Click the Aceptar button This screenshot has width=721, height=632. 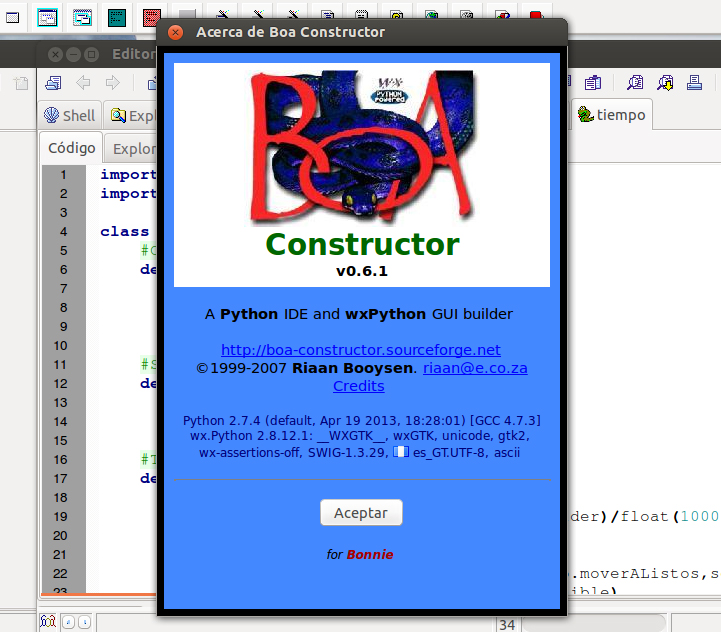coord(361,512)
